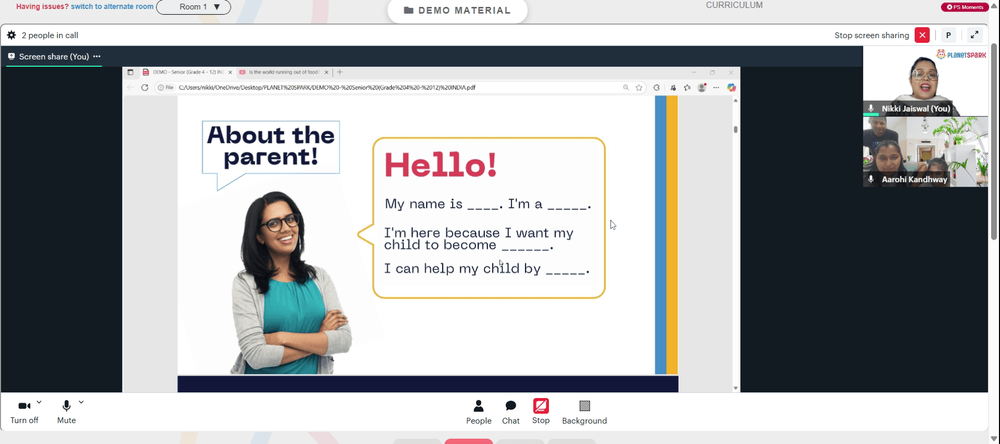Close the YouTube food video tab

tap(328, 72)
